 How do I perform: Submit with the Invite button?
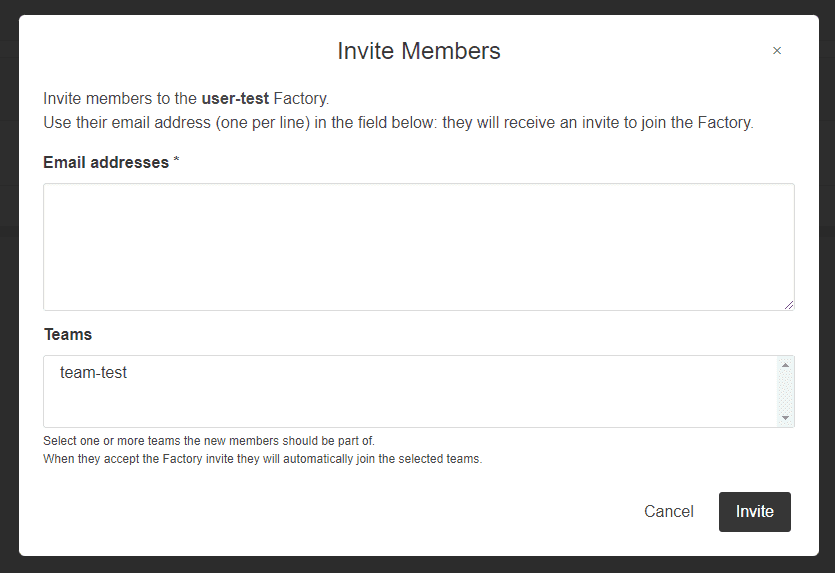pyautogui.click(x=754, y=511)
